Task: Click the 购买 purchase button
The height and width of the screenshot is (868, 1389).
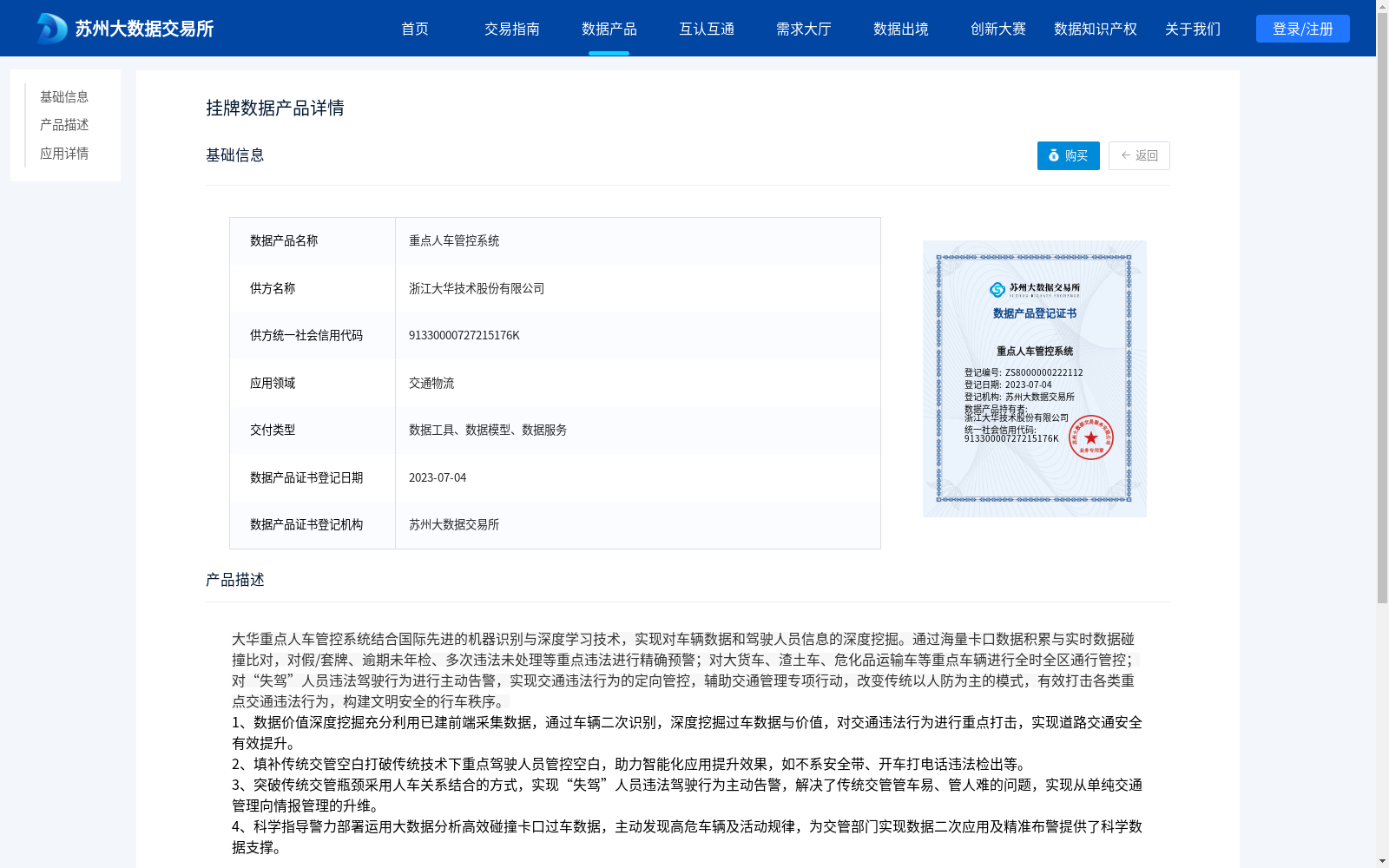Action: 1069,155
